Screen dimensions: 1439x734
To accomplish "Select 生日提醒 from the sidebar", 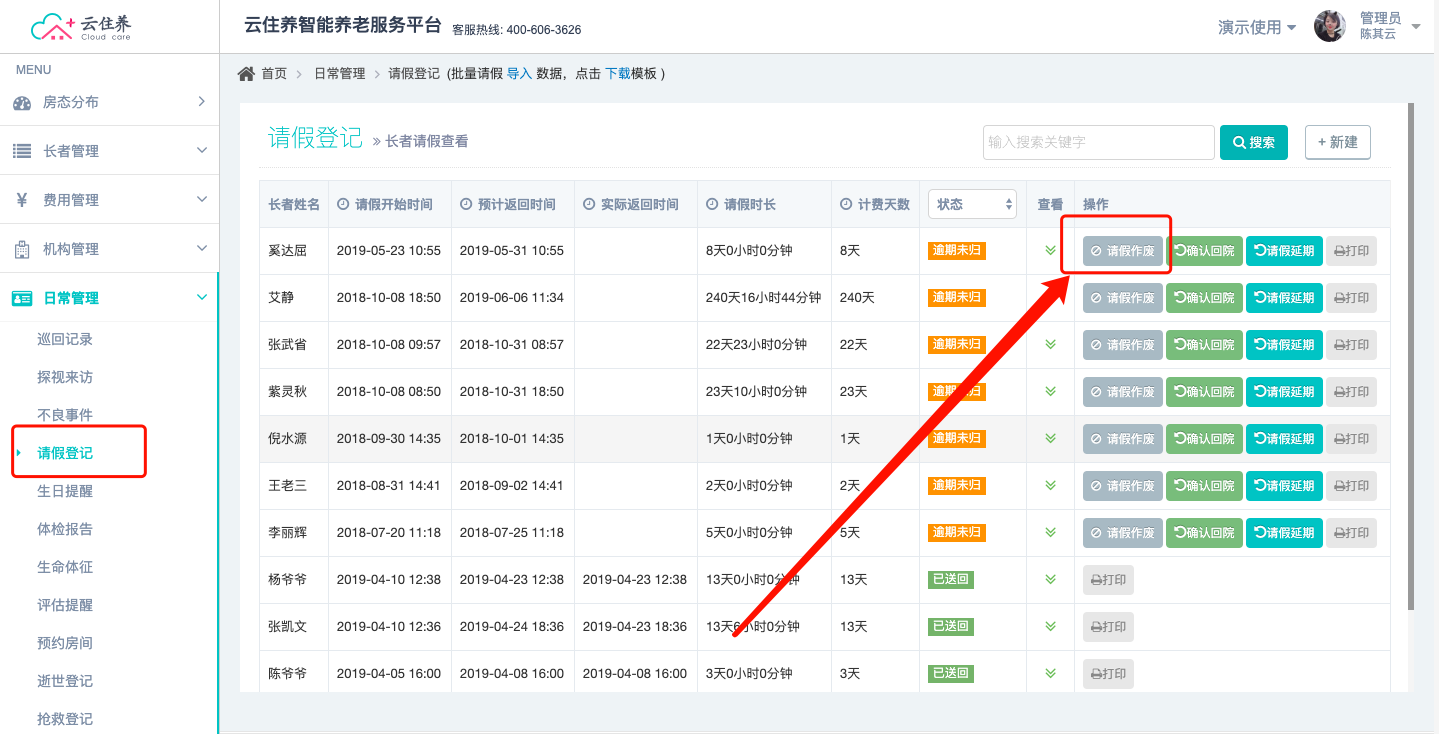I will click(65, 491).
